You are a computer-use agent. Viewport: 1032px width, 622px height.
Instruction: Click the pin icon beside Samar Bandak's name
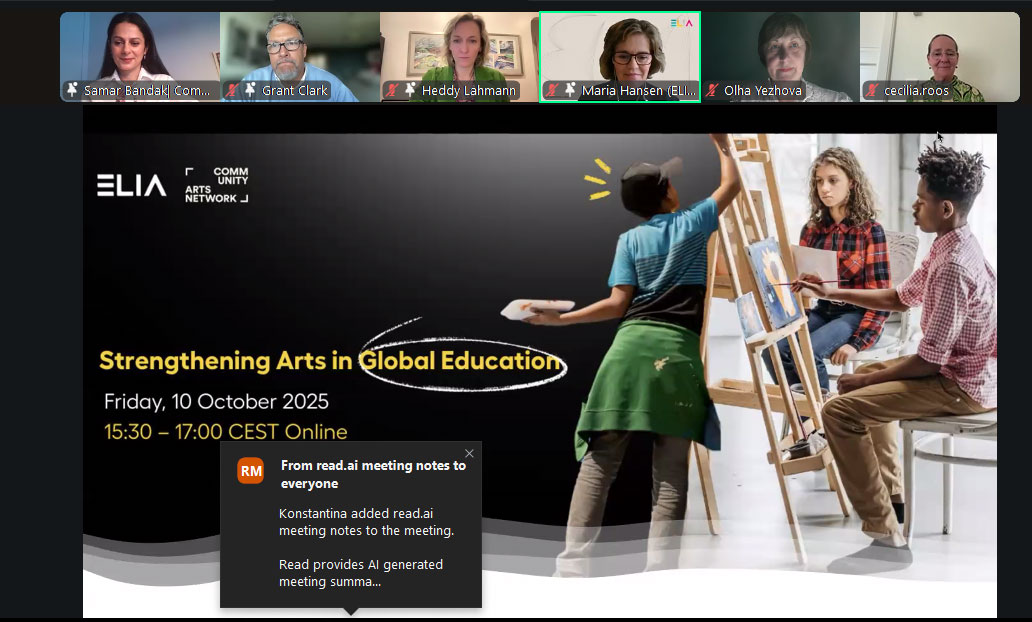point(72,91)
